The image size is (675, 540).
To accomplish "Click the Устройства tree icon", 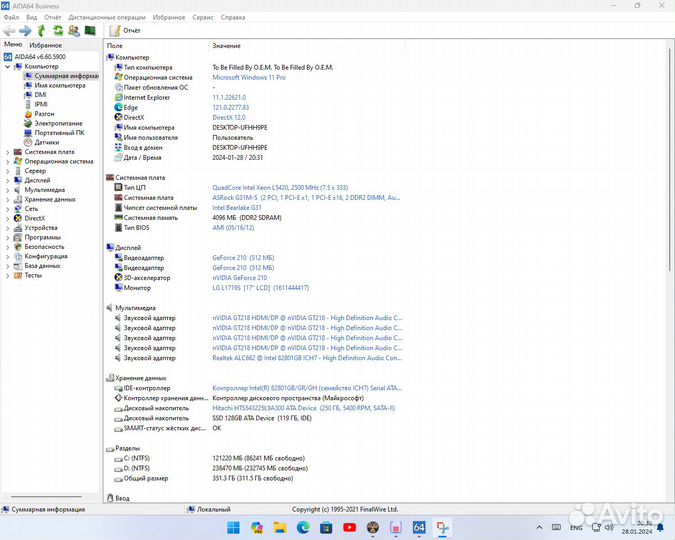I will click(x=18, y=228).
